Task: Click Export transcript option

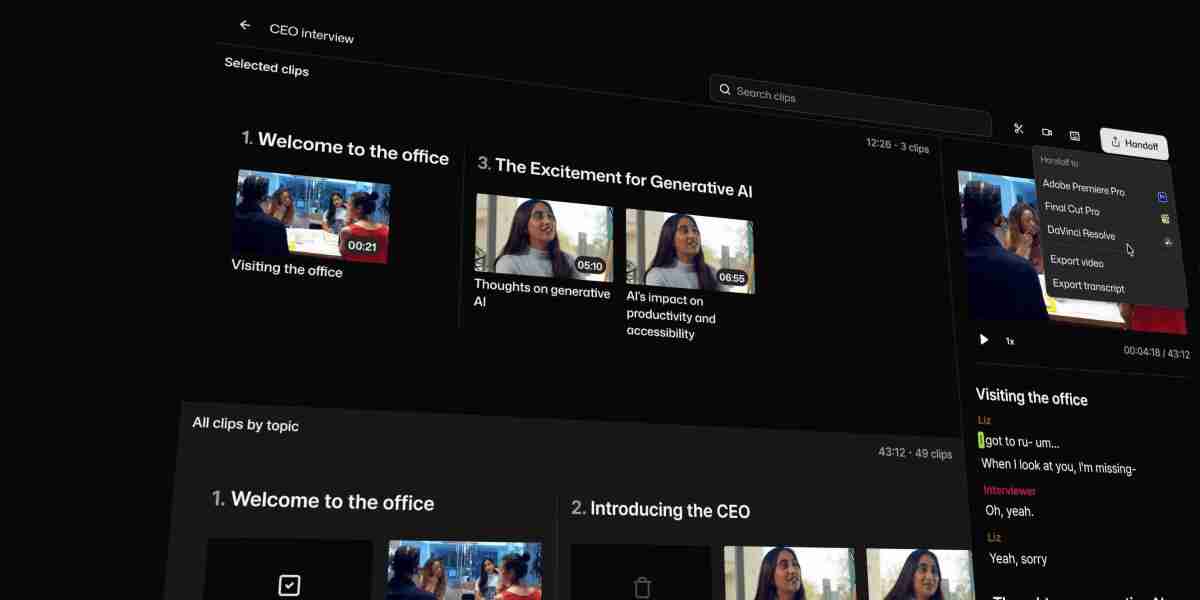Action: pyautogui.click(x=1088, y=286)
